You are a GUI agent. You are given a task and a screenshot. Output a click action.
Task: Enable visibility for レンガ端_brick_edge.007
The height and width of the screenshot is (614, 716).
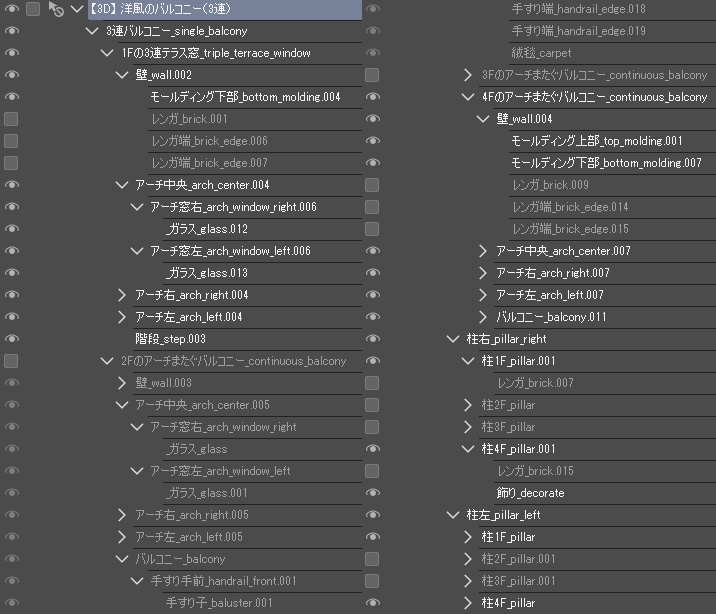click(x=11, y=163)
